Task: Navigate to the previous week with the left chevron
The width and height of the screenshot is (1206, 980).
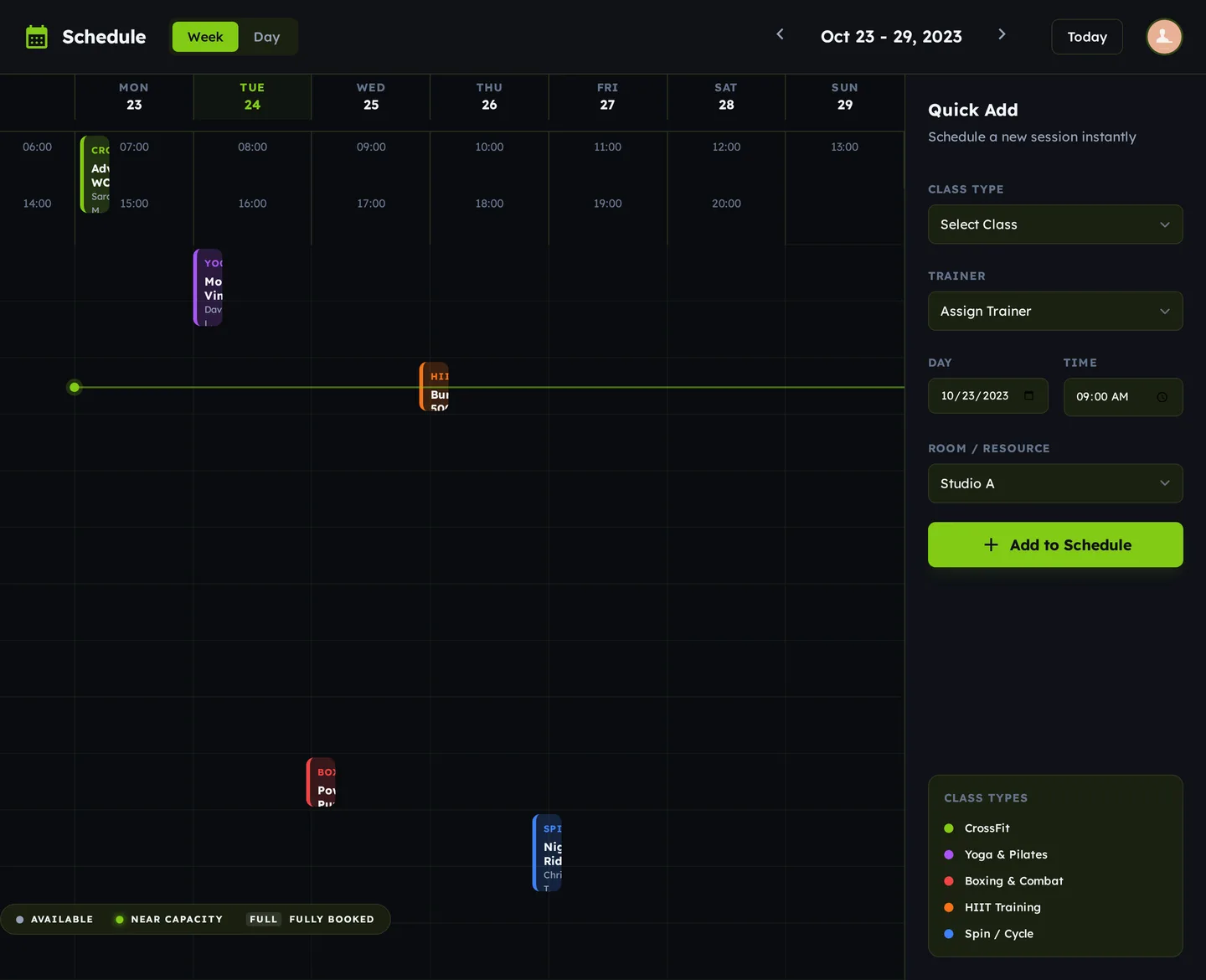Action: pyautogui.click(x=780, y=34)
